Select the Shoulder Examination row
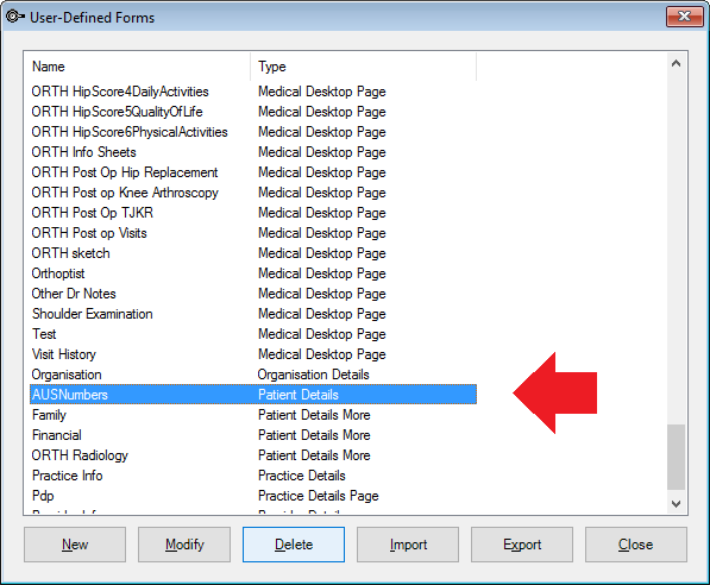The image size is (710, 585). [254, 314]
